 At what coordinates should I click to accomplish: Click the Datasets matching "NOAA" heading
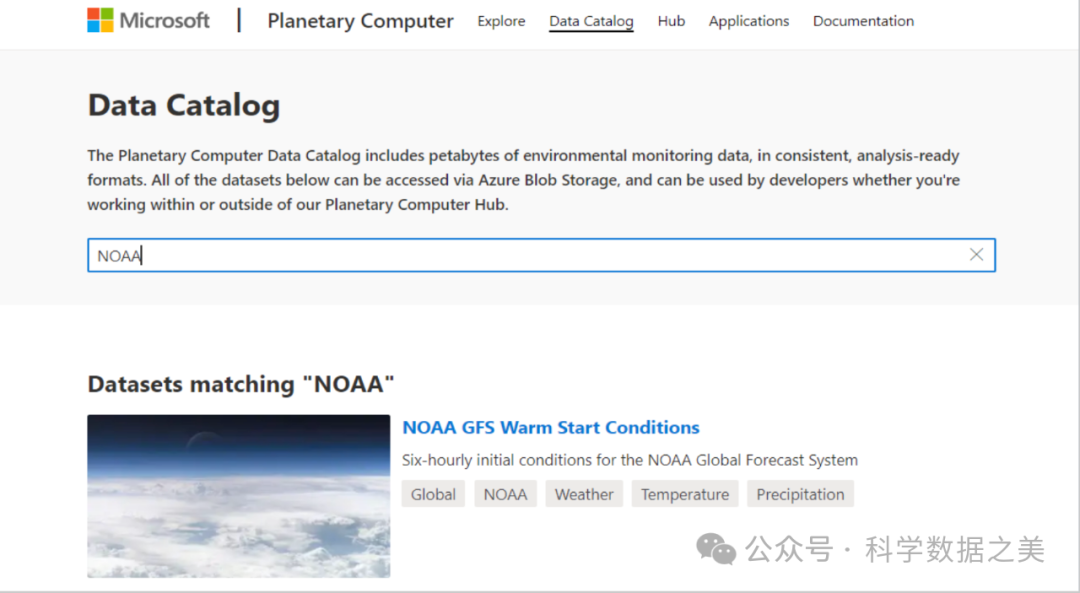click(241, 384)
